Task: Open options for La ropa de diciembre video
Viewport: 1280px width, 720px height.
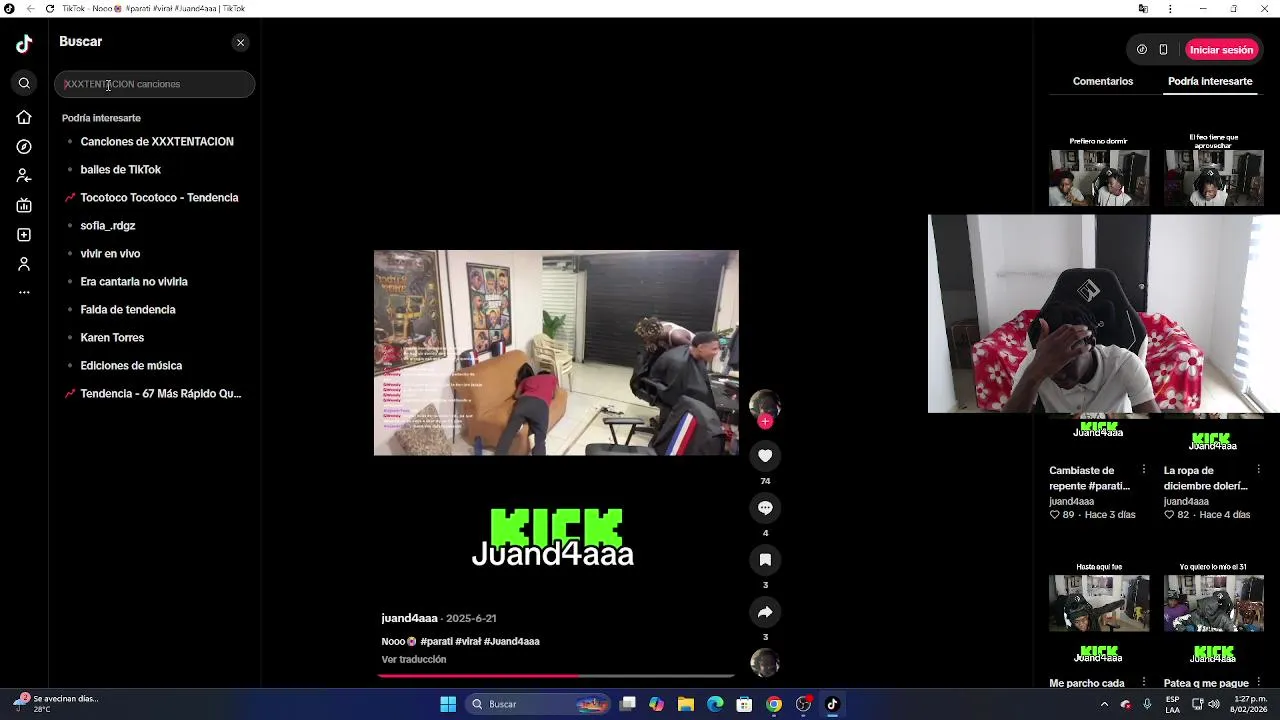Action: click(1258, 470)
